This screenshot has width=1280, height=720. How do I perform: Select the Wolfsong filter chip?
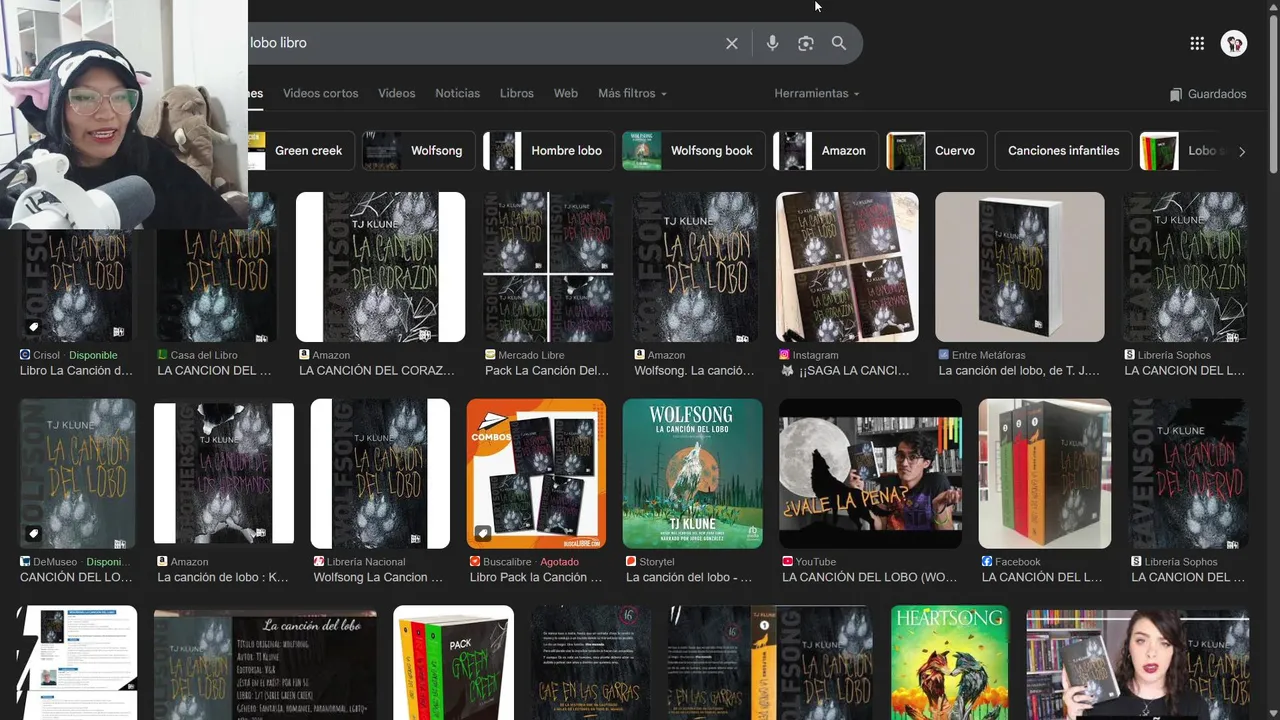pos(418,151)
